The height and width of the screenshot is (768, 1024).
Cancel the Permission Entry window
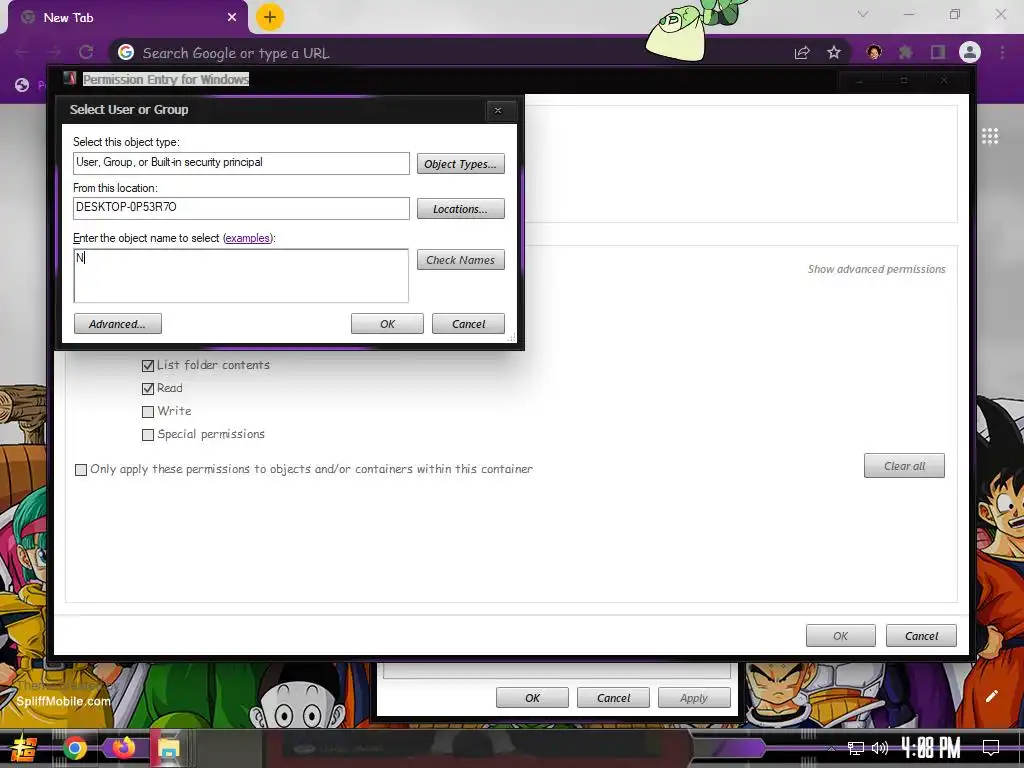point(921,635)
